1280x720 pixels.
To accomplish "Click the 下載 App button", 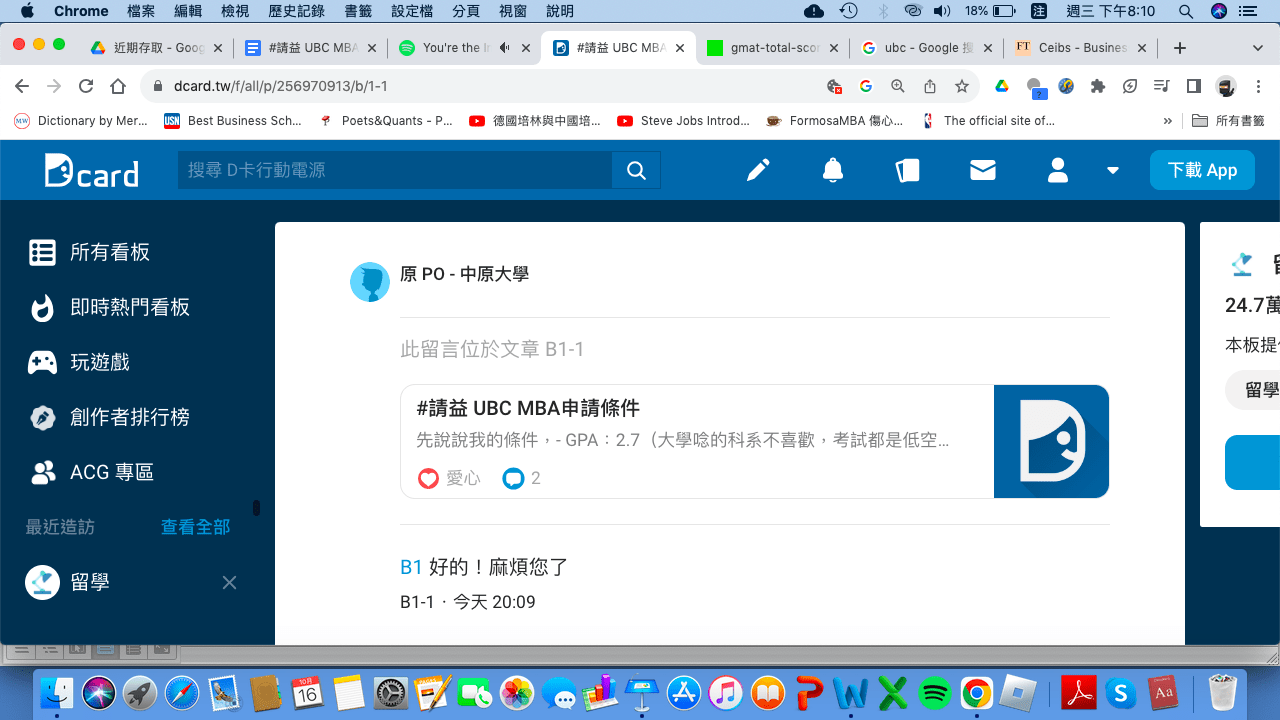I will pos(1202,170).
